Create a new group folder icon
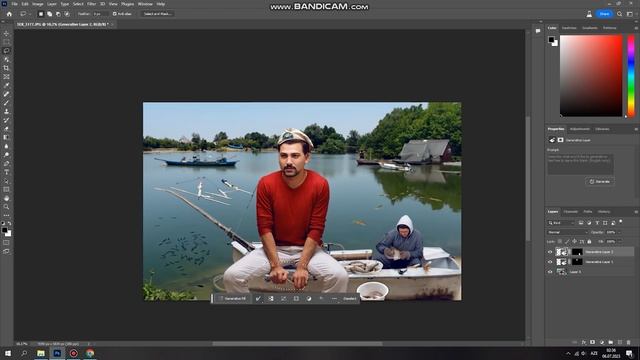The height and width of the screenshot is (360, 640). click(x=611, y=342)
